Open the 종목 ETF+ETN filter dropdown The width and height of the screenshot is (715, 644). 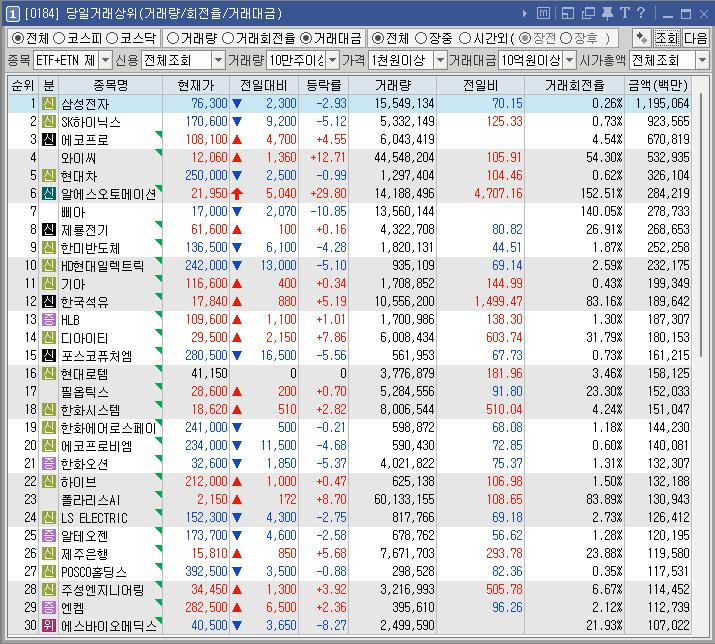[x=105, y=60]
